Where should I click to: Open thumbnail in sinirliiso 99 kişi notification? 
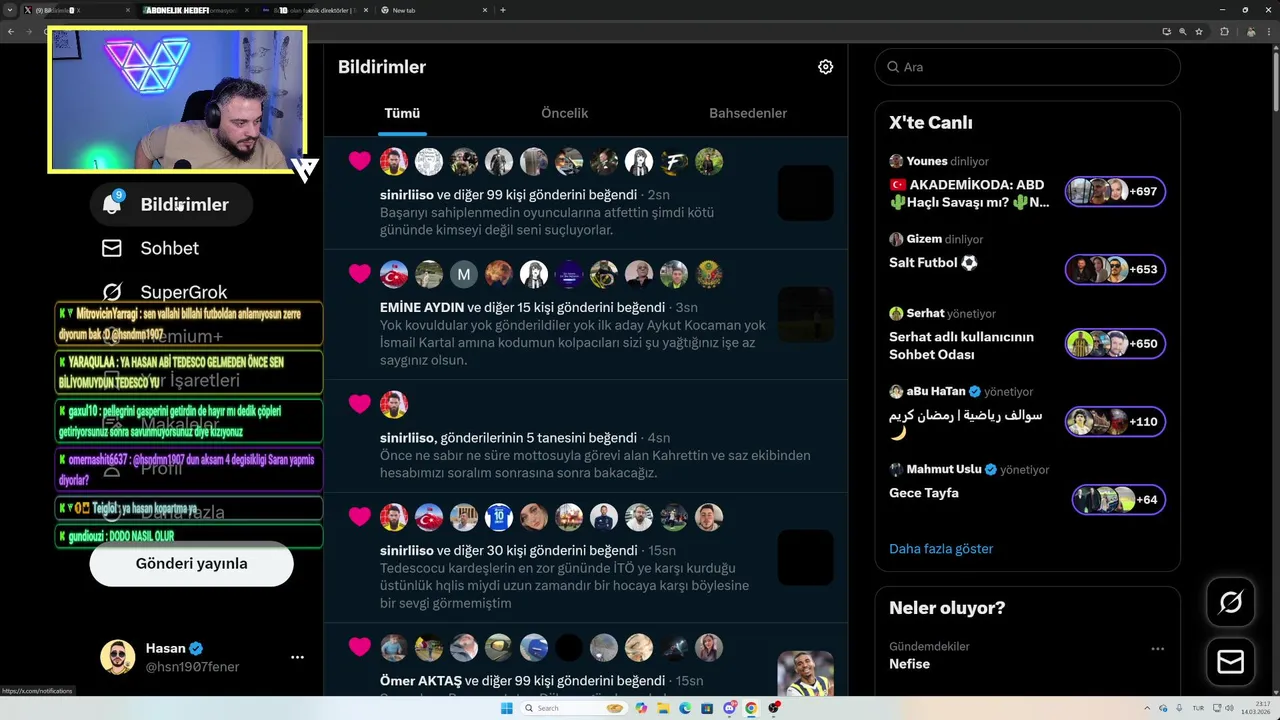click(x=805, y=193)
